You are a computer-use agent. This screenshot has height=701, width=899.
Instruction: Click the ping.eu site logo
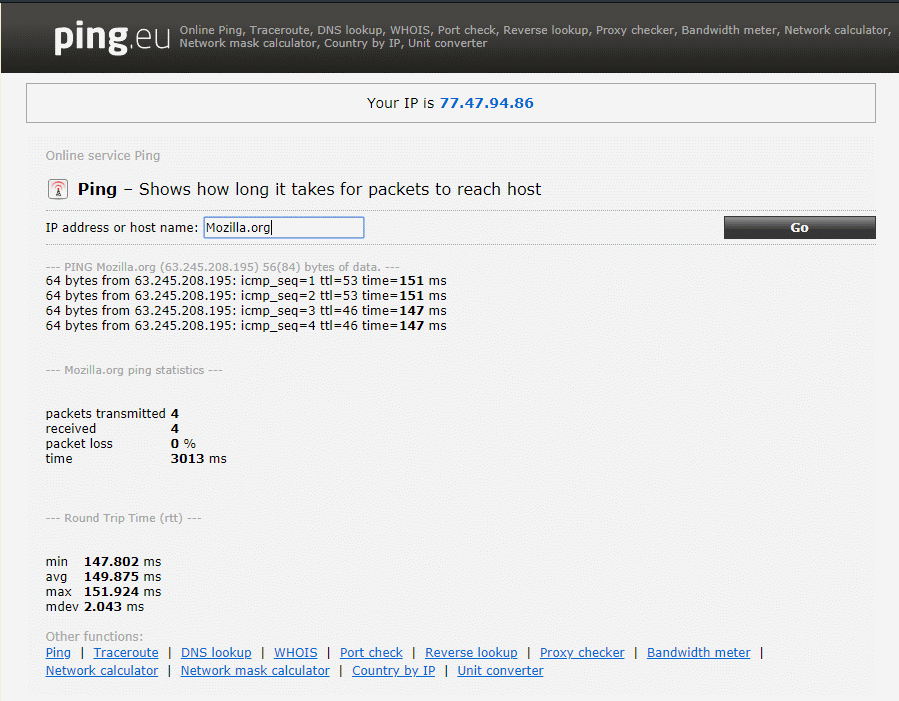pos(112,38)
